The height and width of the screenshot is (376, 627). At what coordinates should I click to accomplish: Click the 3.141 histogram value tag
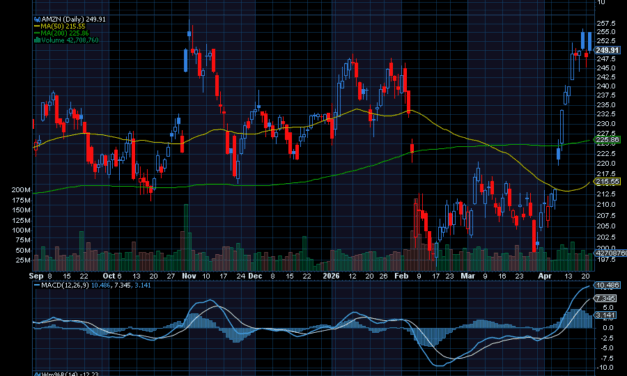pos(605,315)
